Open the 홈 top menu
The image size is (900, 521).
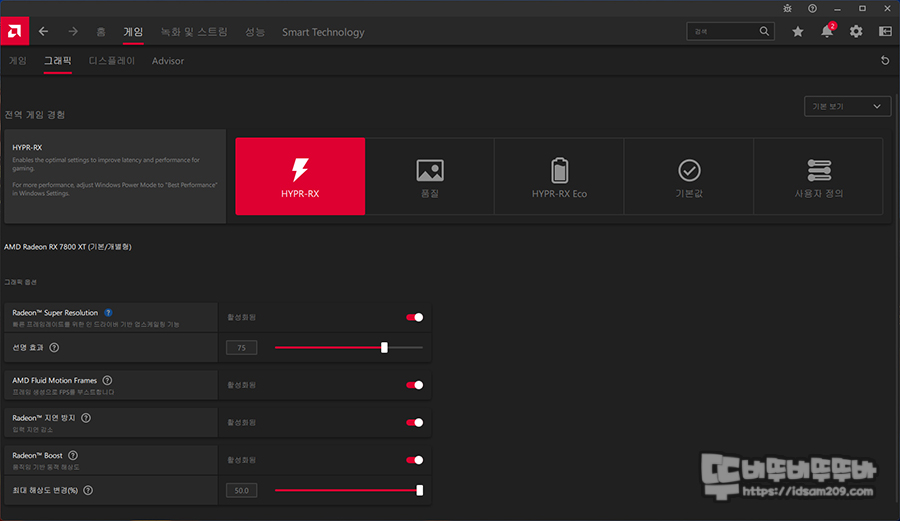point(101,32)
